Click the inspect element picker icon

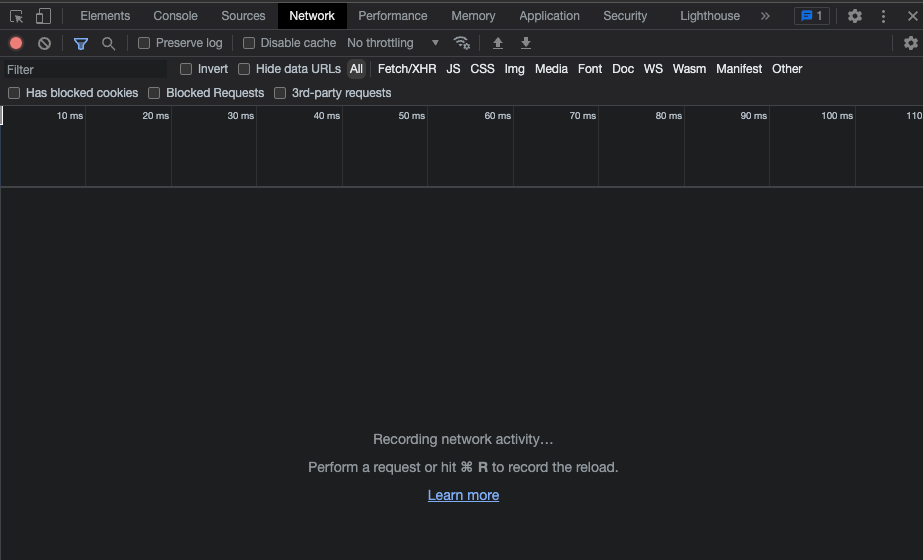click(17, 16)
